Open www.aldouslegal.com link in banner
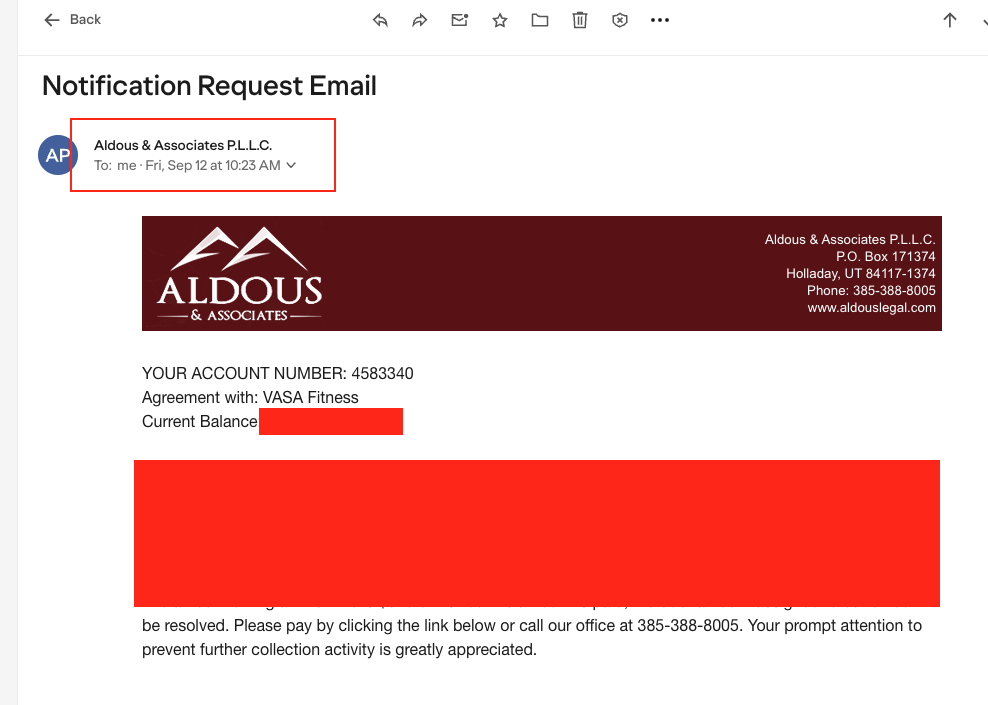This screenshot has width=988, height=705. [871, 308]
